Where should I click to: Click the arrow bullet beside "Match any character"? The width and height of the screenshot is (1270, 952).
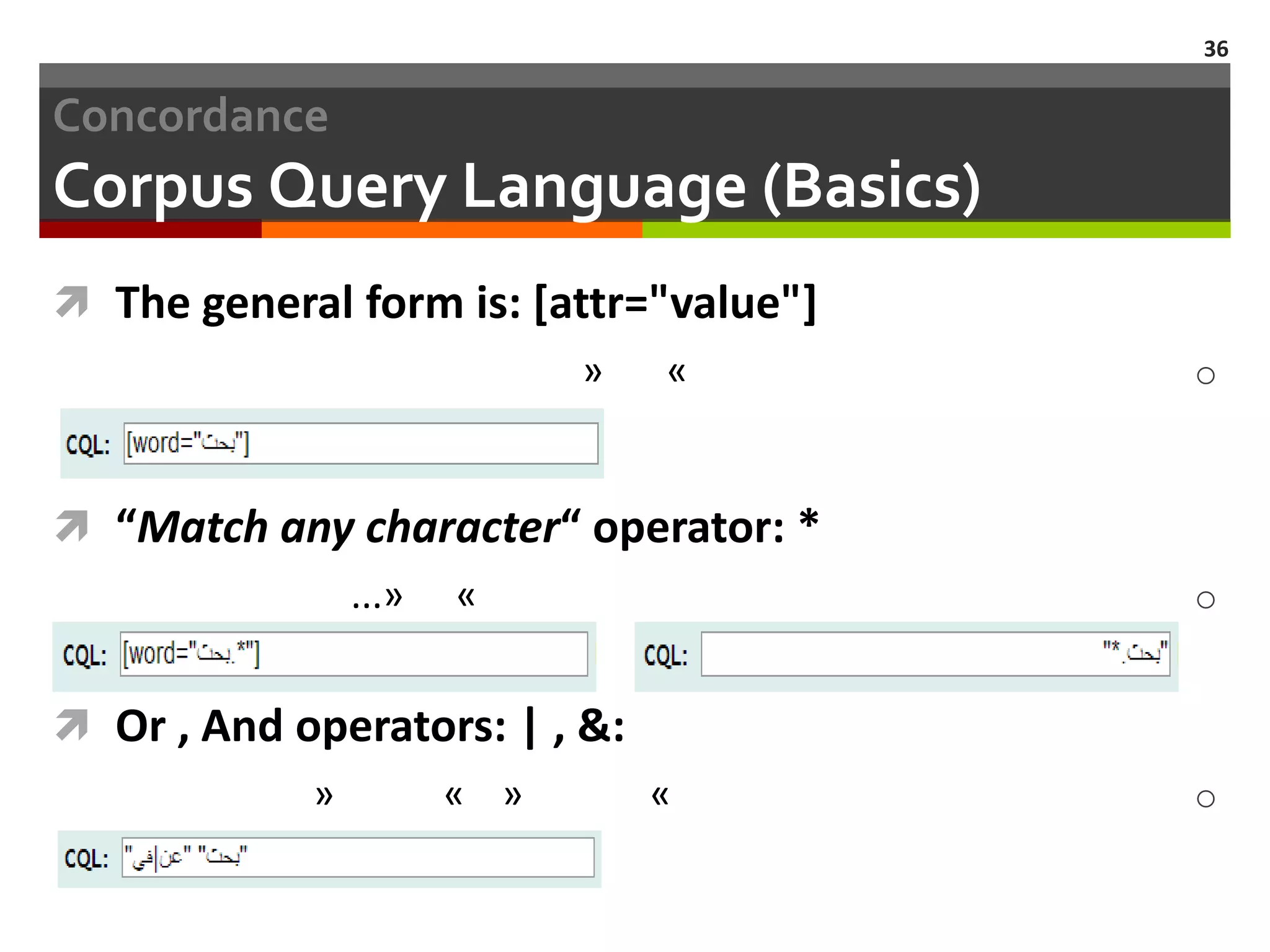(x=72, y=526)
